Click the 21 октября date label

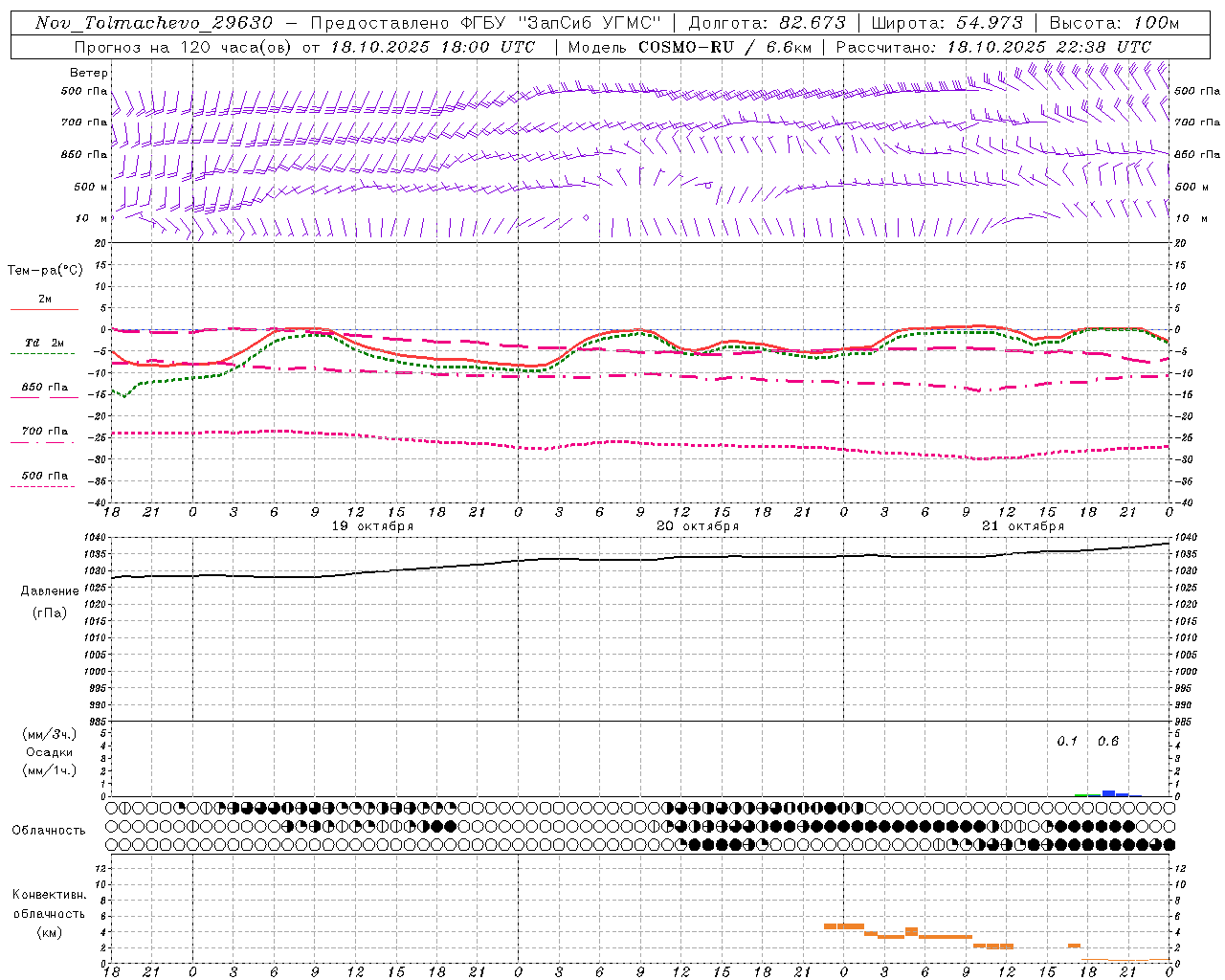[1023, 526]
